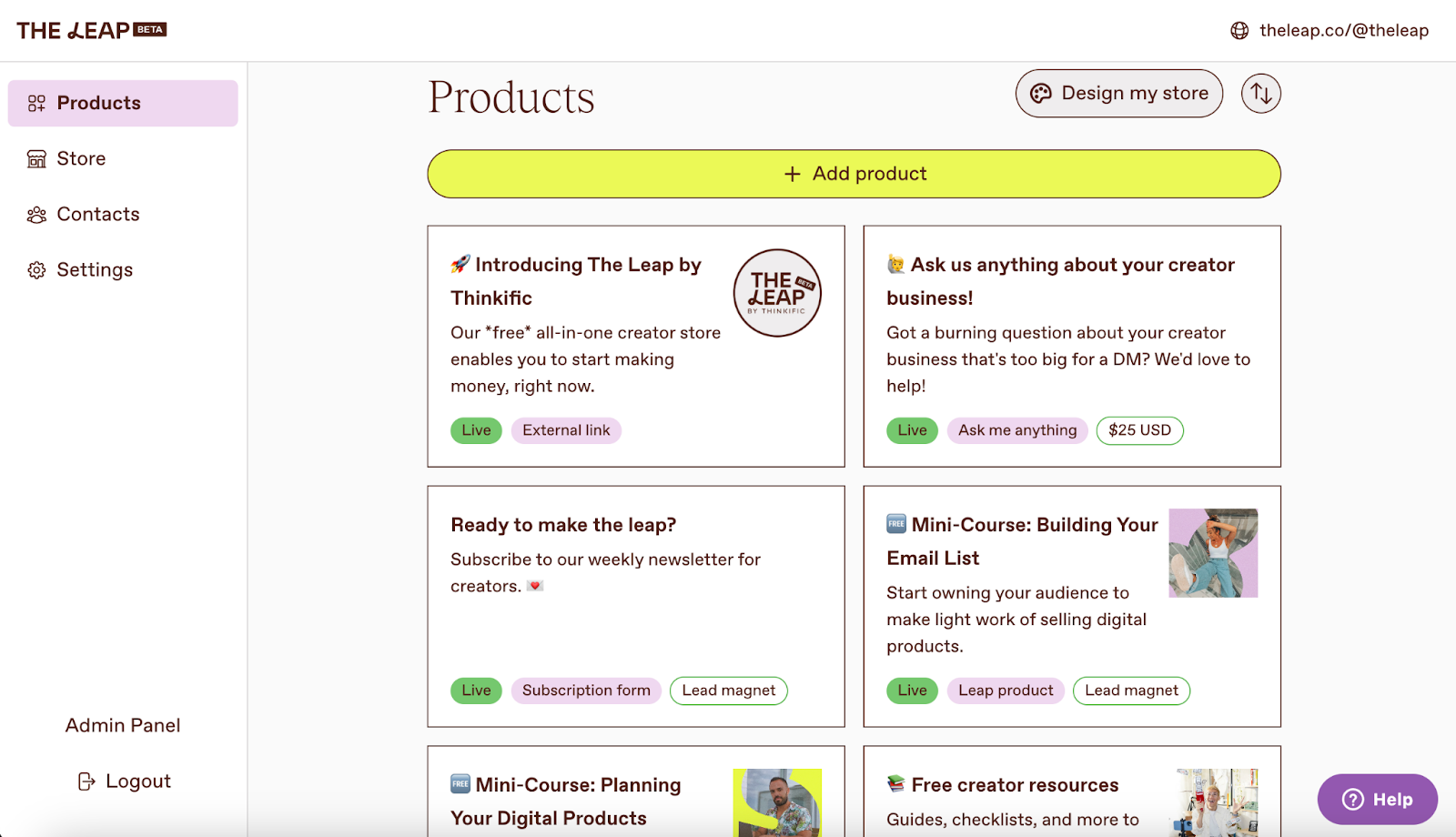This screenshot has height=837, width=1456.
Task: Click Live badge on Introducing The Leap card
Action: [476, 430]
